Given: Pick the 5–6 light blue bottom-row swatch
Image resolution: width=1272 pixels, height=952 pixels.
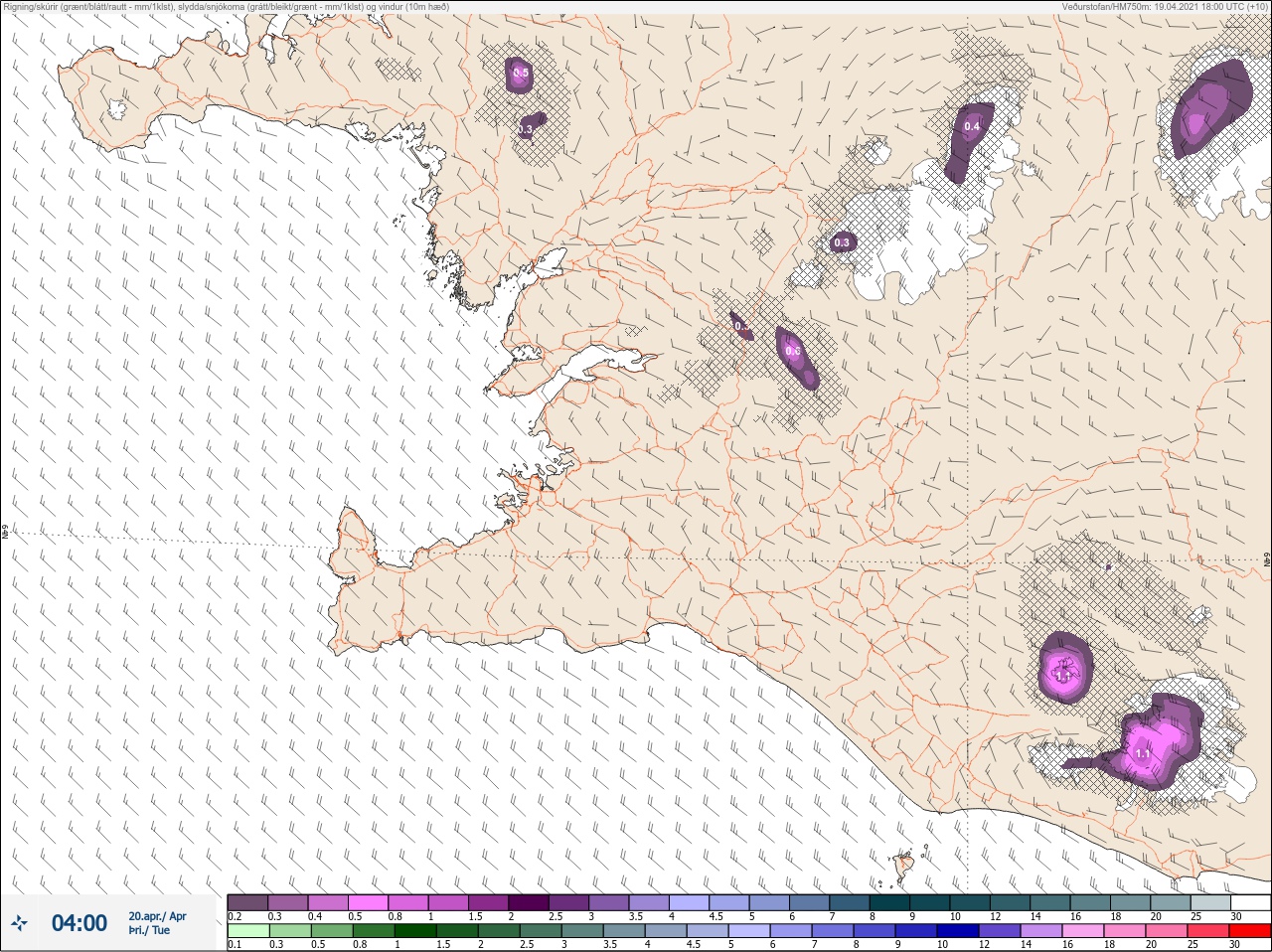Looking at the screenshot, I should tap(749, 931).
